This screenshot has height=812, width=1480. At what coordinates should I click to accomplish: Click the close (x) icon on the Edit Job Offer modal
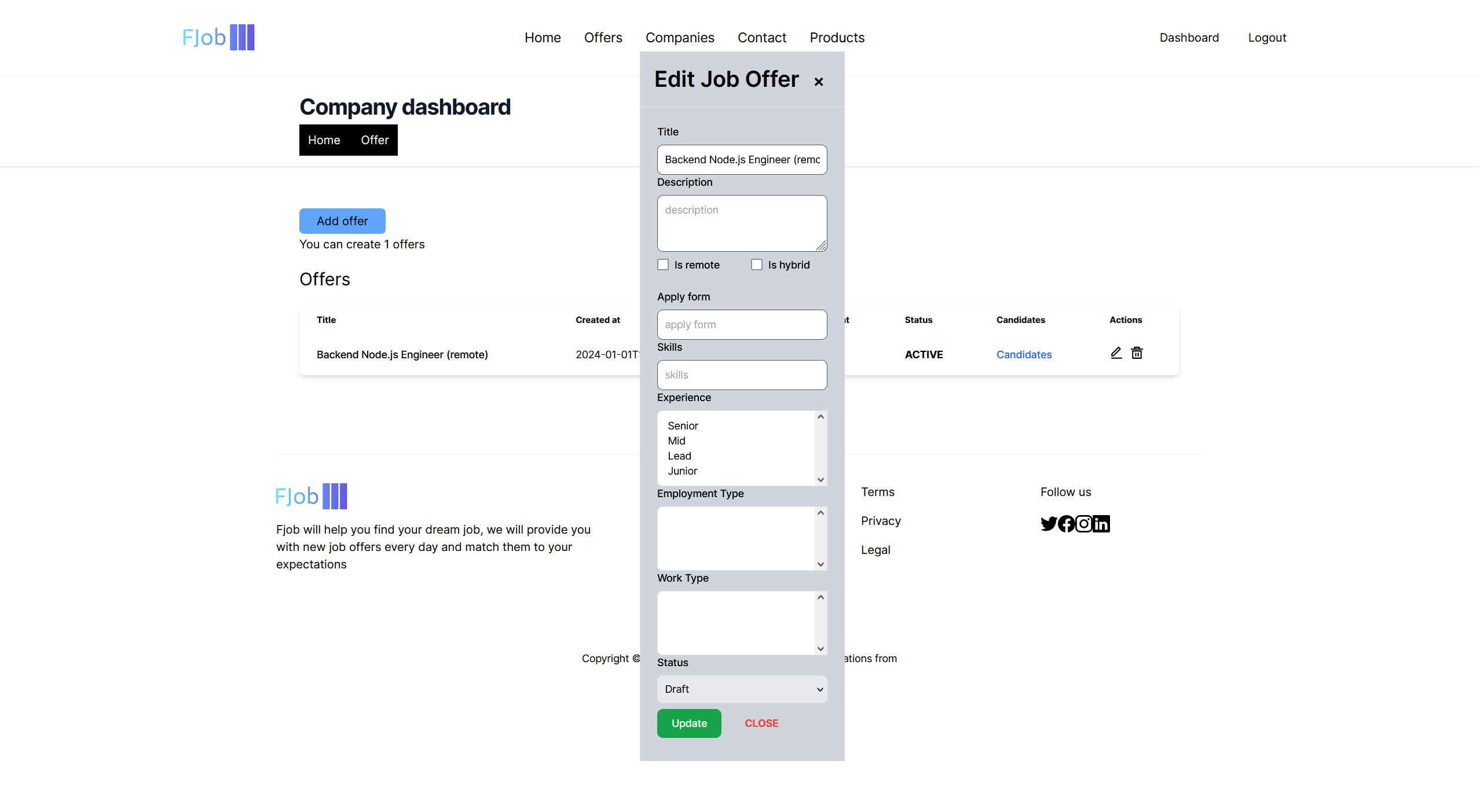(819, 82)
